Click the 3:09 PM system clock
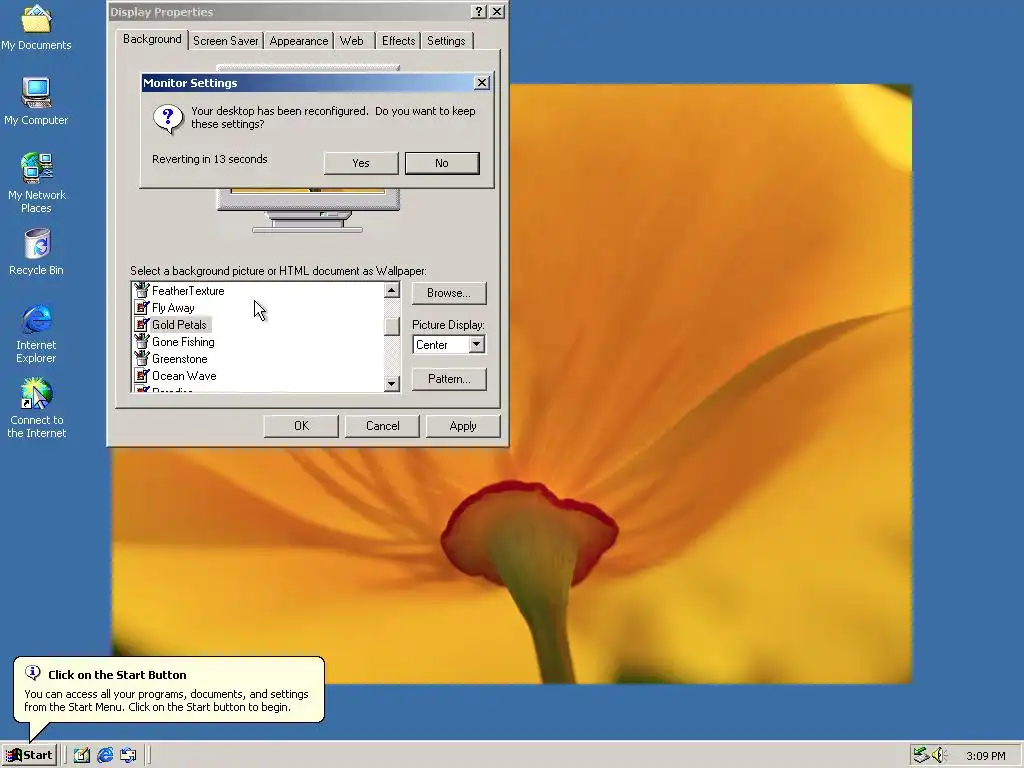The image size is (1024, 768). pos(985,756)
